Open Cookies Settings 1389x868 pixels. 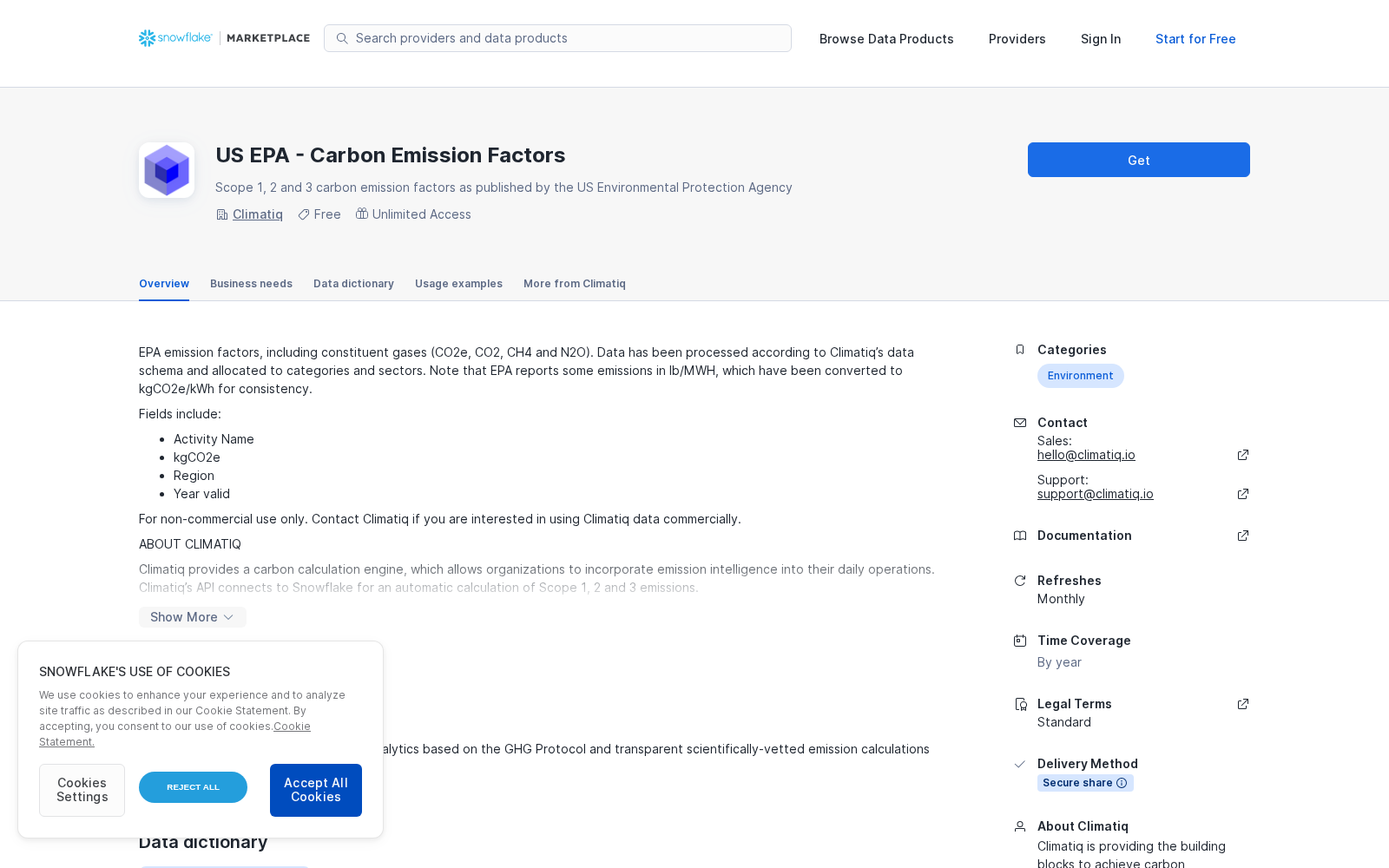(x=82, y=790)
